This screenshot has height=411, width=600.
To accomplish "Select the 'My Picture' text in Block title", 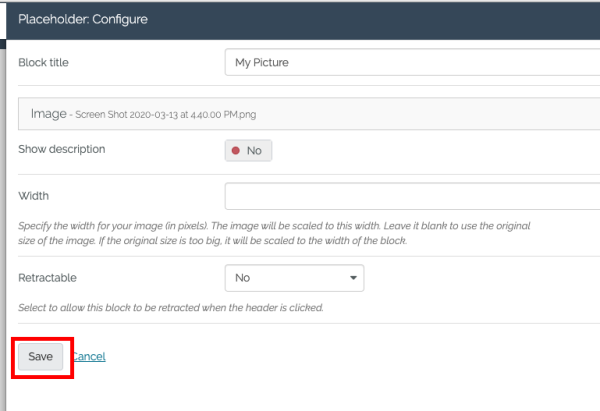I will [262, 63].
